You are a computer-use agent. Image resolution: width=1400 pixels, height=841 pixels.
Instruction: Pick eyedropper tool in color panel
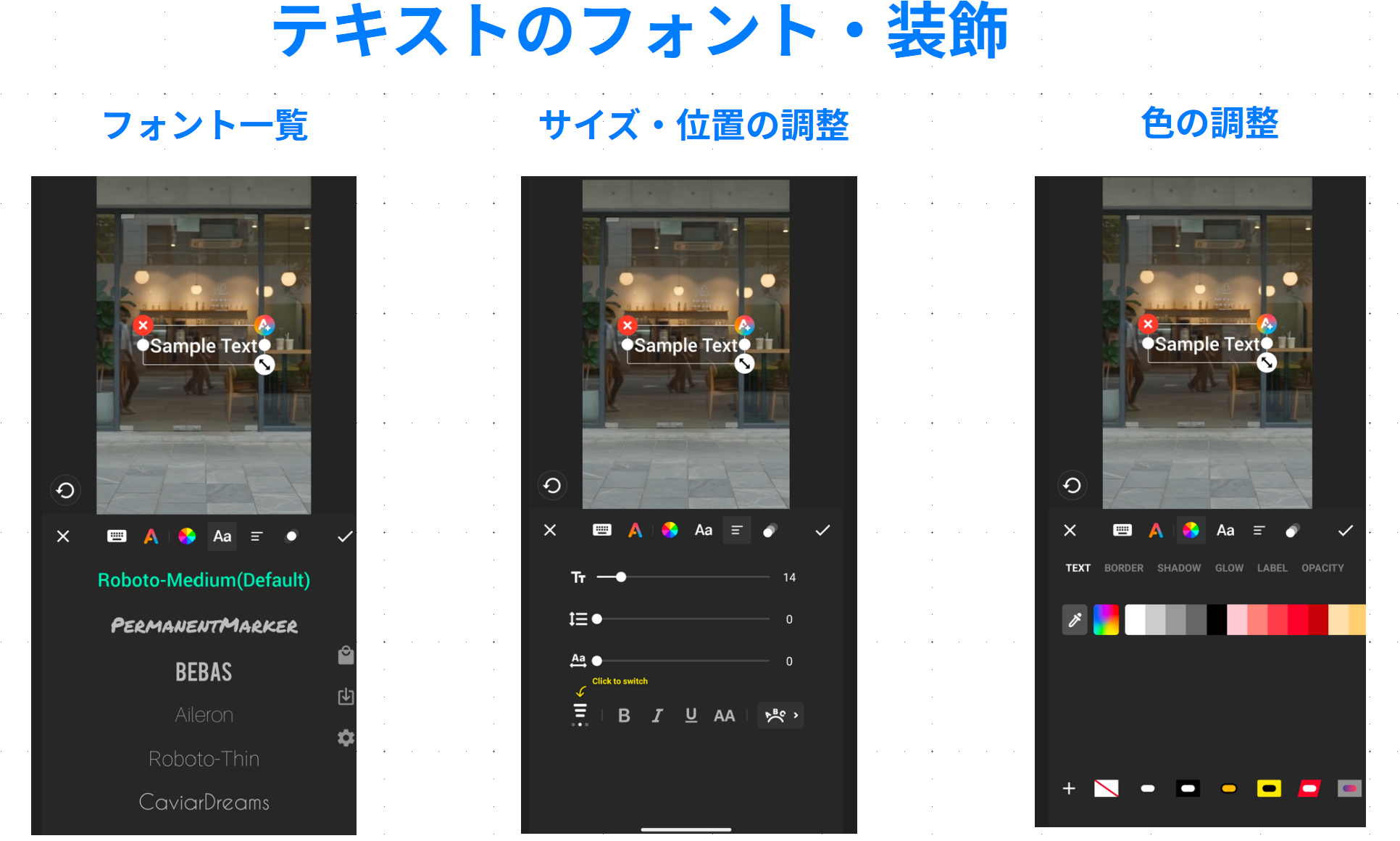pyautogui.click(x=1075, y=620)
